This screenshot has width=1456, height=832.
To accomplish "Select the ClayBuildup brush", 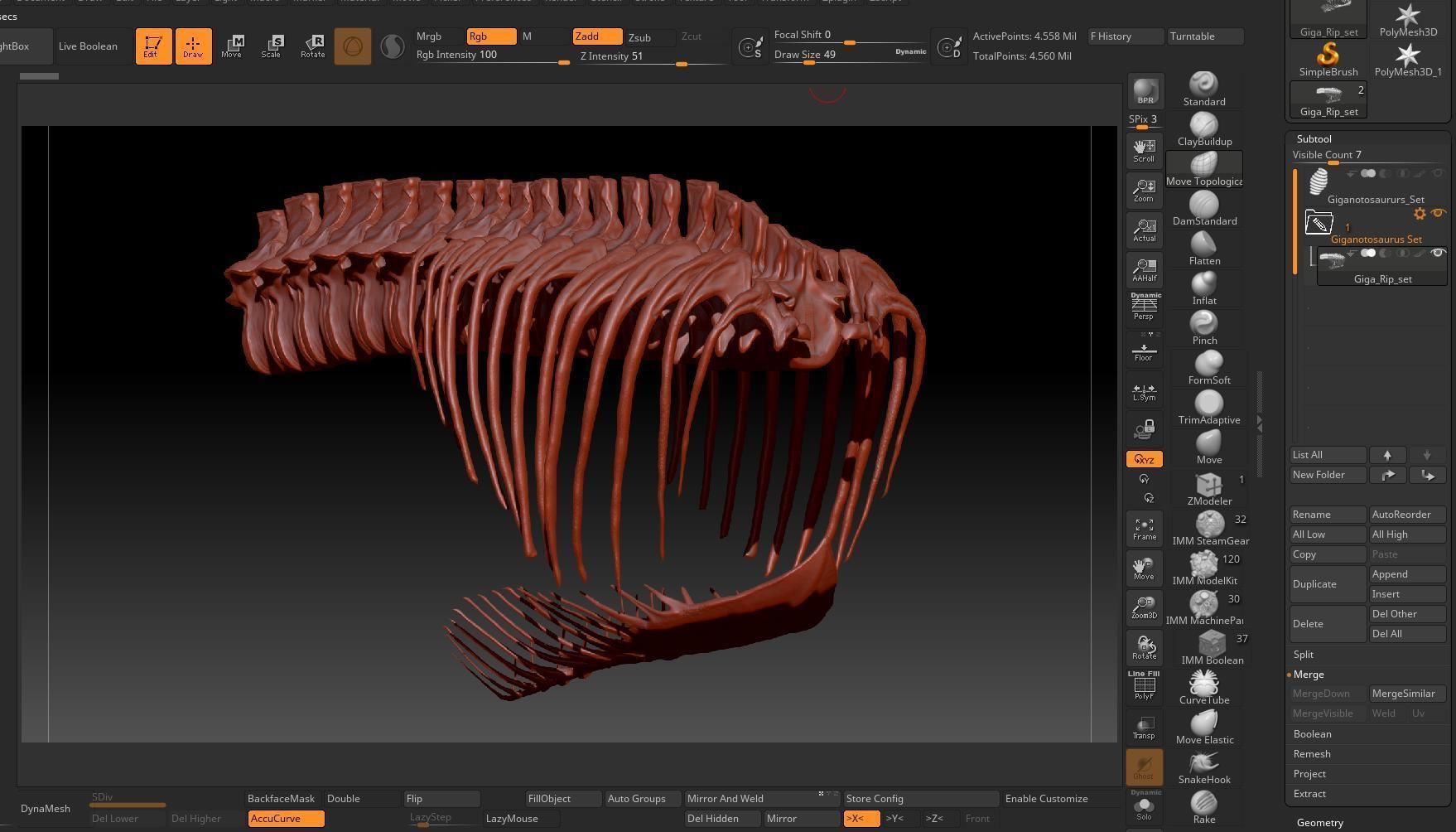I will (1203, 128).
